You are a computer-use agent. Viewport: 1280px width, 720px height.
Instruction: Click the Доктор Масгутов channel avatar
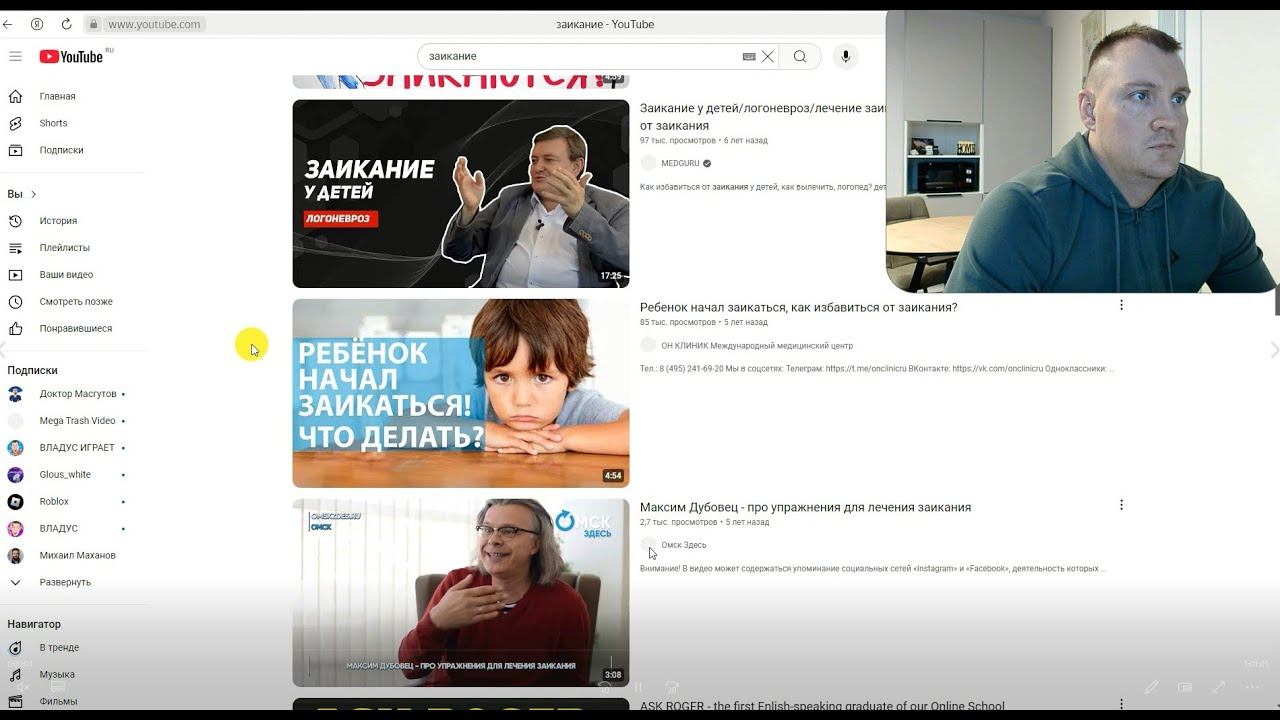pyautogui.click(x=15, y=394)
